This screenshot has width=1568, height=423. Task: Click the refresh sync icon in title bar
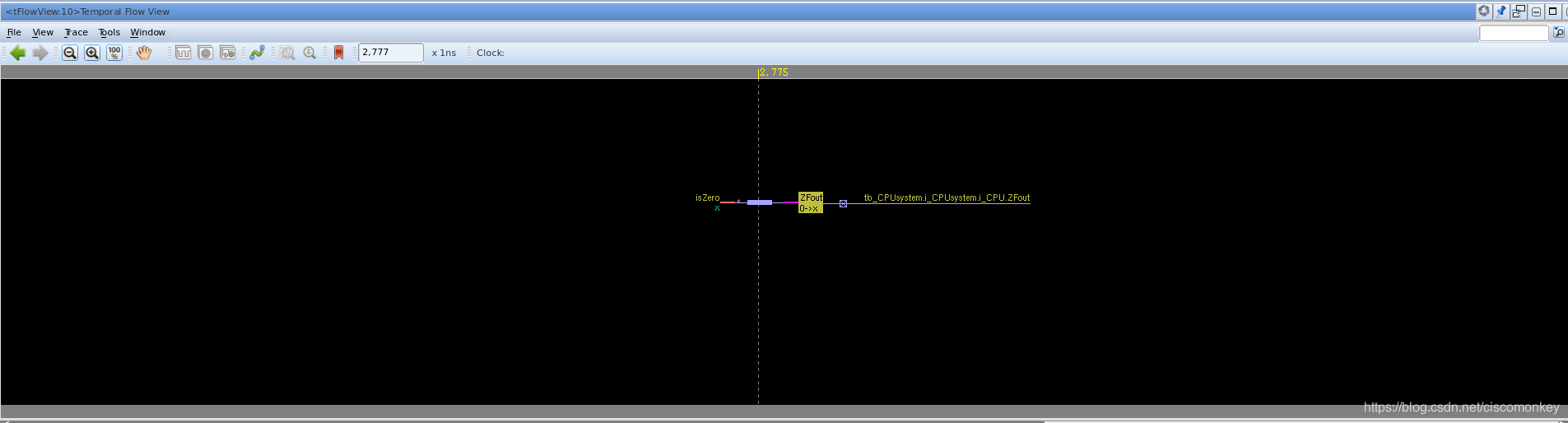point(1484,11)
